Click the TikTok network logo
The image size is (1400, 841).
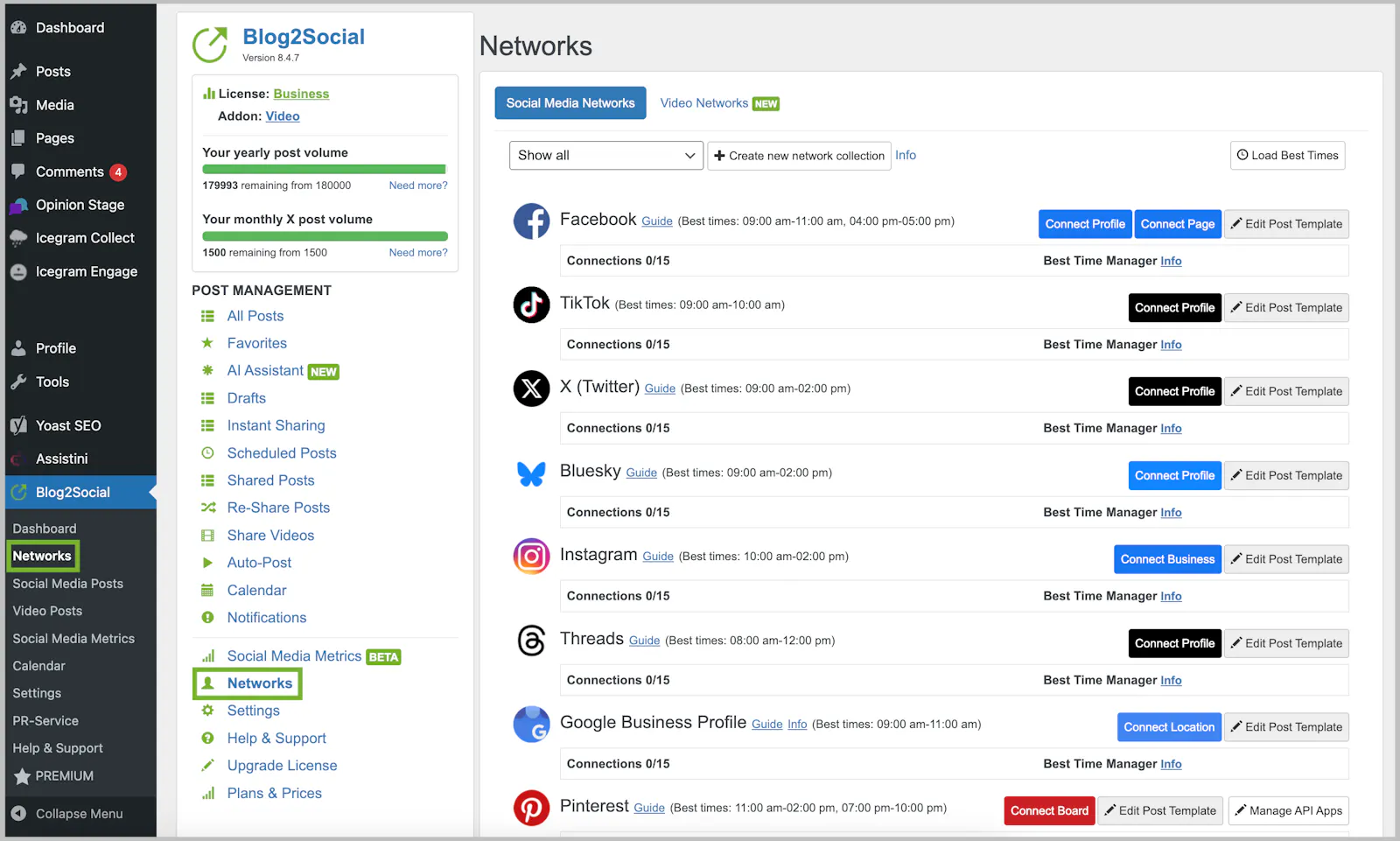(531, 305)
